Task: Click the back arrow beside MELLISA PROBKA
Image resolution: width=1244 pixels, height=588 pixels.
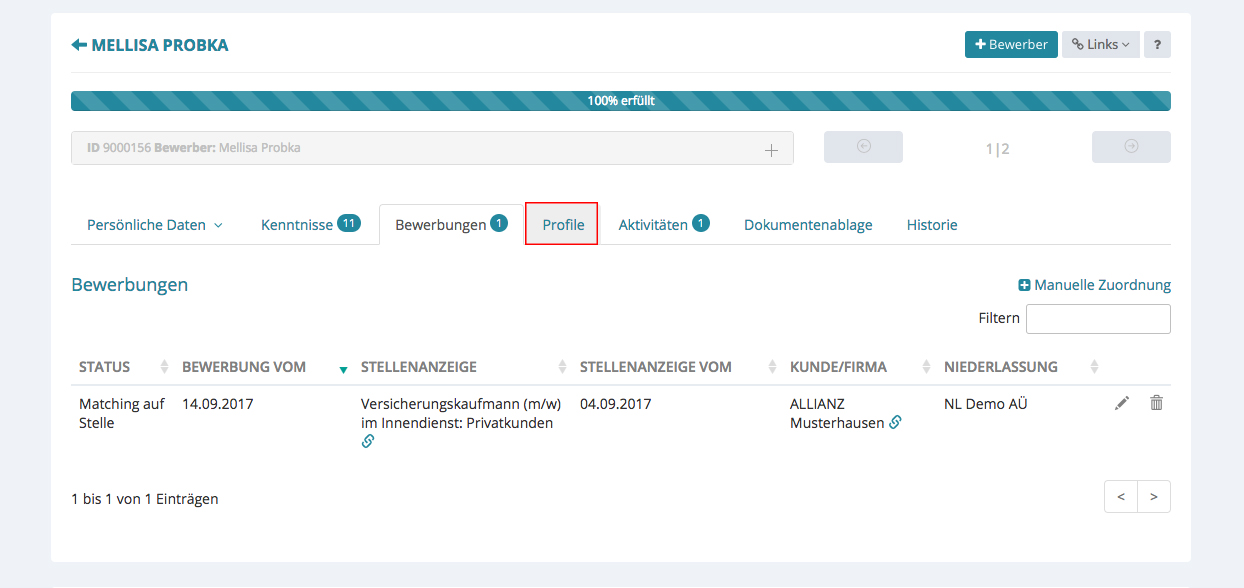Action: [79, 45]
